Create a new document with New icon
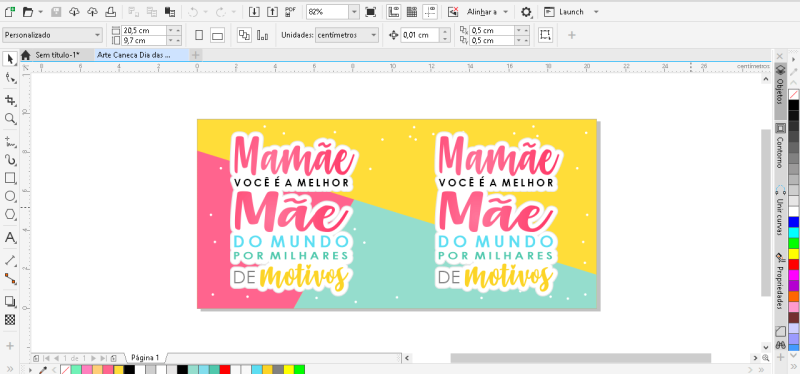The image size is (800, 374). [9, 12]
